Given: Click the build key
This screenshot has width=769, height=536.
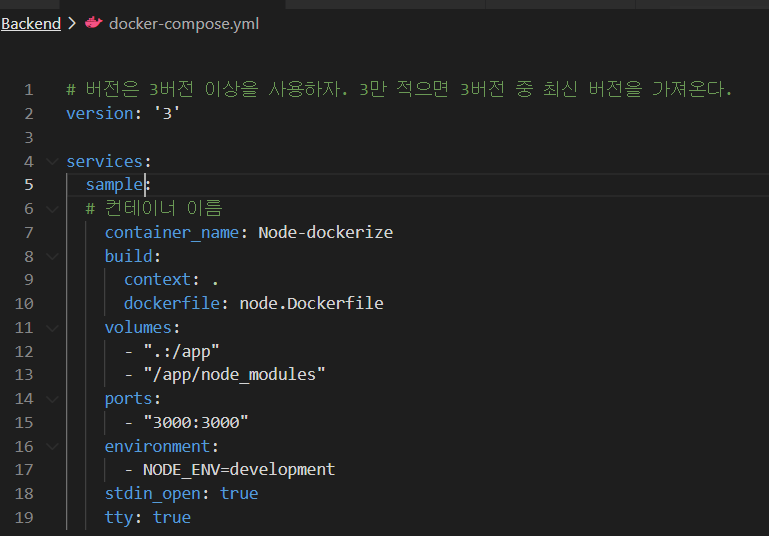Looking at the screenshot, I should coord(128,256).
